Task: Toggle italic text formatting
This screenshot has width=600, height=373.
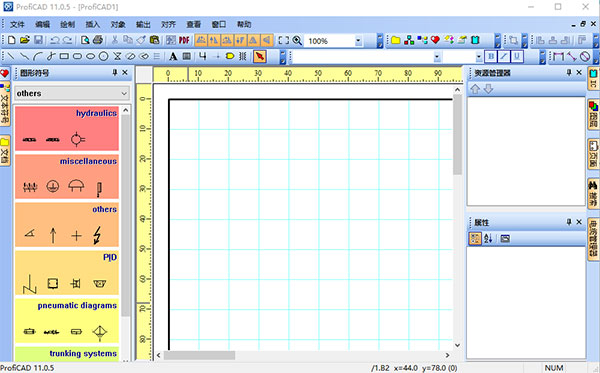Action: pos(504,57)
